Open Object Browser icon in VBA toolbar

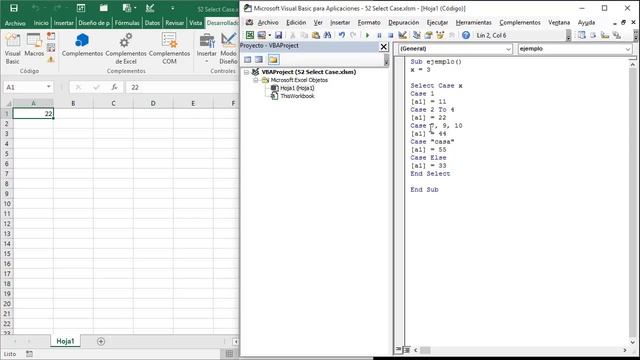[440, 36]
